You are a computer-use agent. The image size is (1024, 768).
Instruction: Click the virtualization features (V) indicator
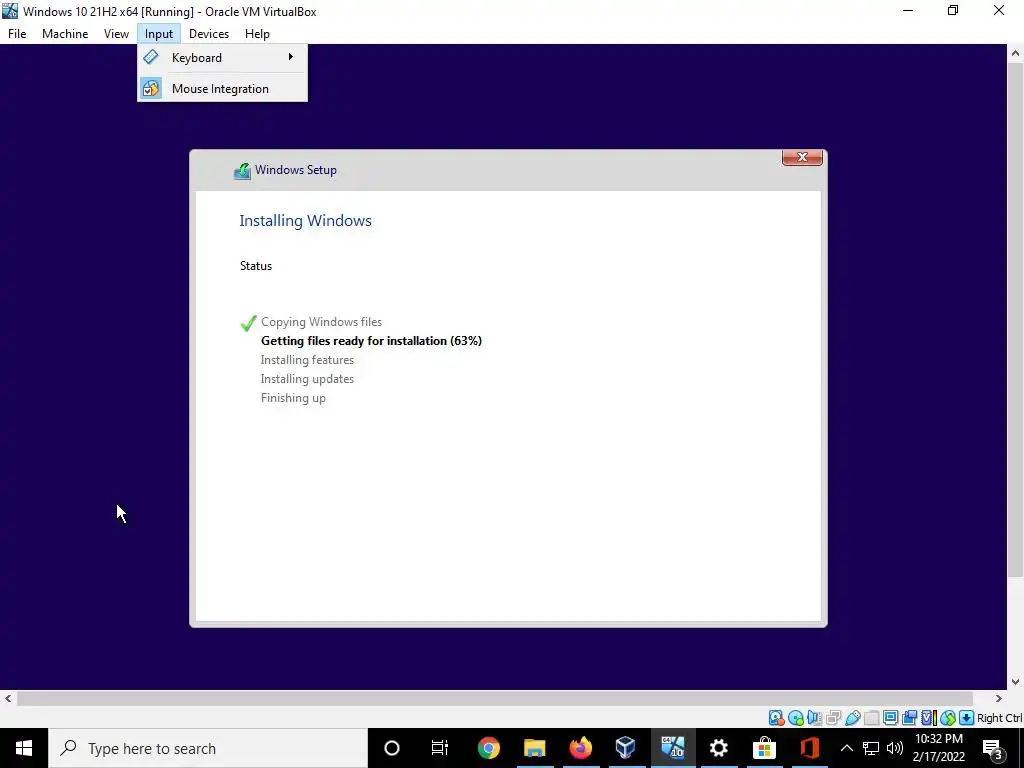click(x=928, y=718)
